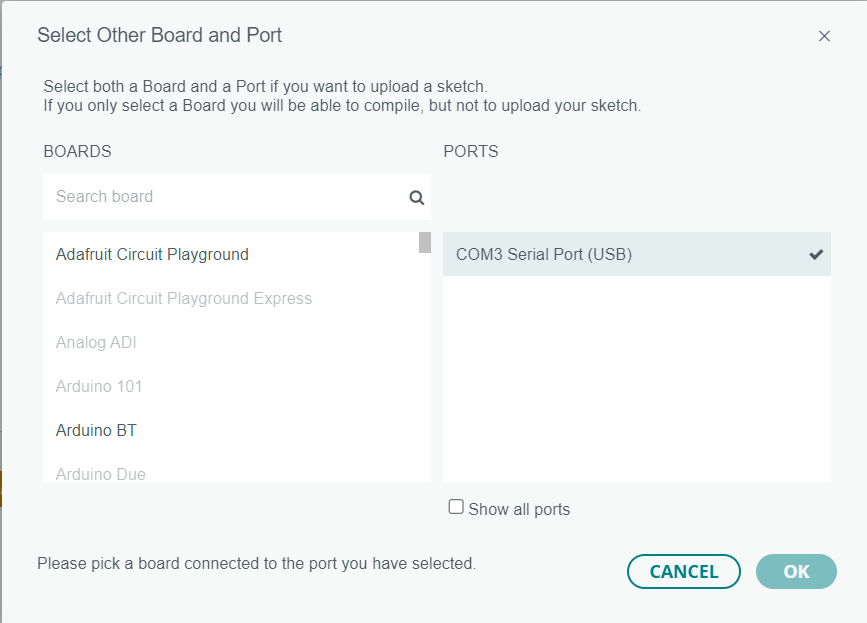The image size is (867, 623).
Task: Click the search magnifier icon
Action: (417, 197)
